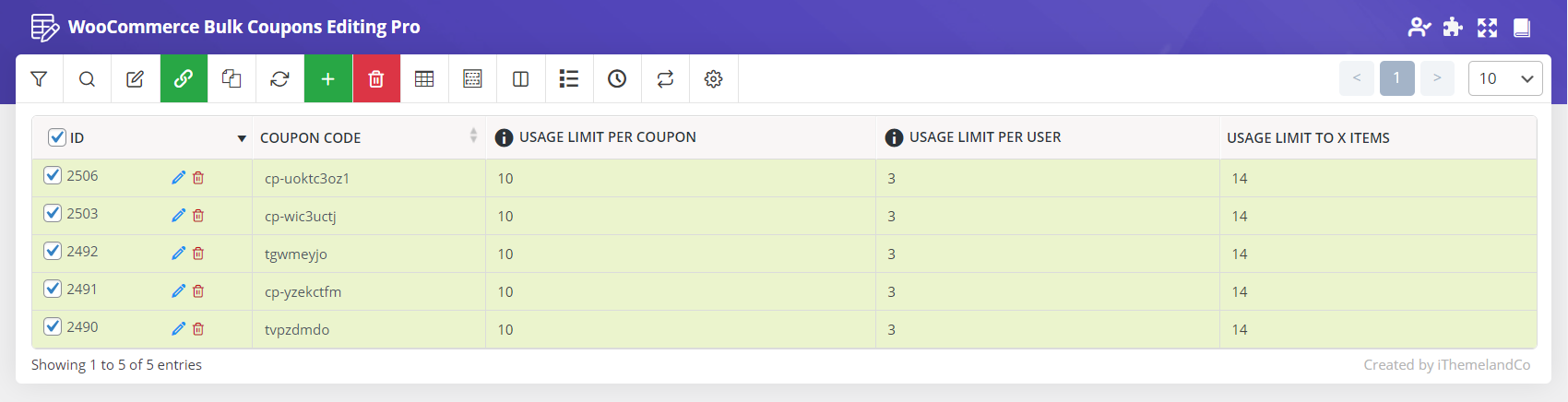Open the bulk edit pencil tool
This screenshot has width=1568, height=402.
pyautogui.click(x=135, y=78)
